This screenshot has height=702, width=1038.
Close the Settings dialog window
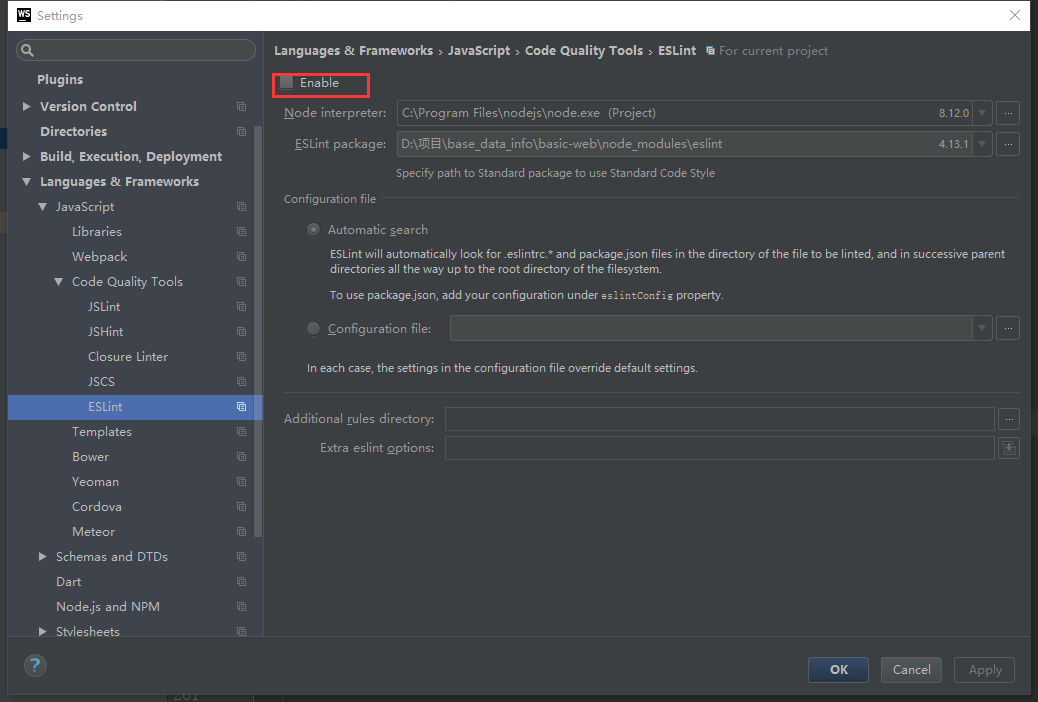point(1014,15)
